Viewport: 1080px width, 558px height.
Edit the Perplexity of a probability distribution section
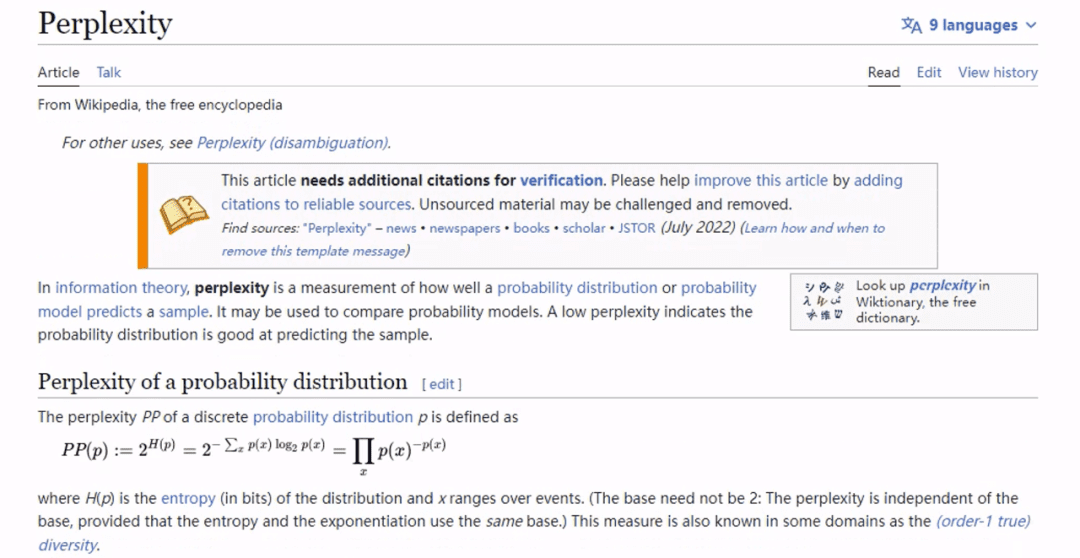442,384
